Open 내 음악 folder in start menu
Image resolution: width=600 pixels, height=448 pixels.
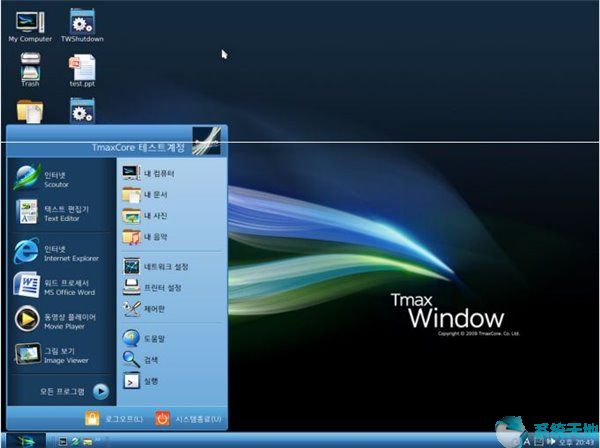(145, 236)
